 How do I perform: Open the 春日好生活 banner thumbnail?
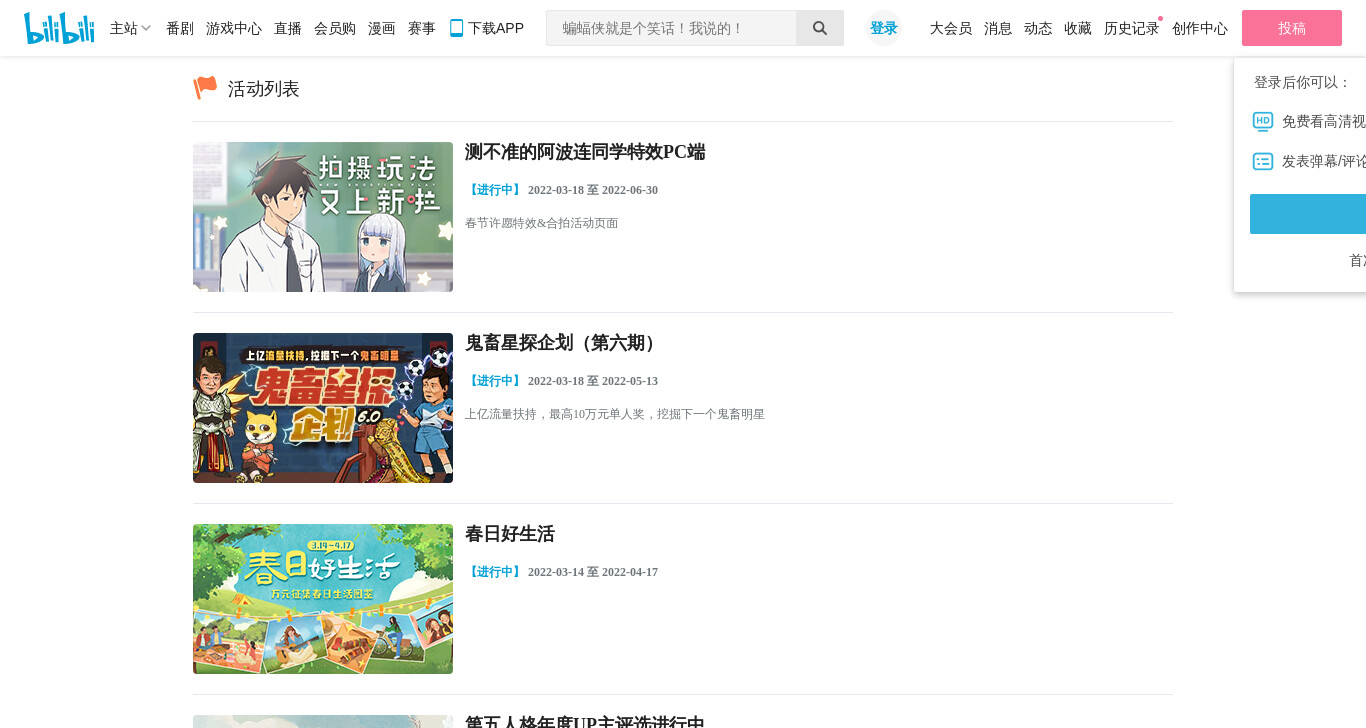click(x=323, y=599)
